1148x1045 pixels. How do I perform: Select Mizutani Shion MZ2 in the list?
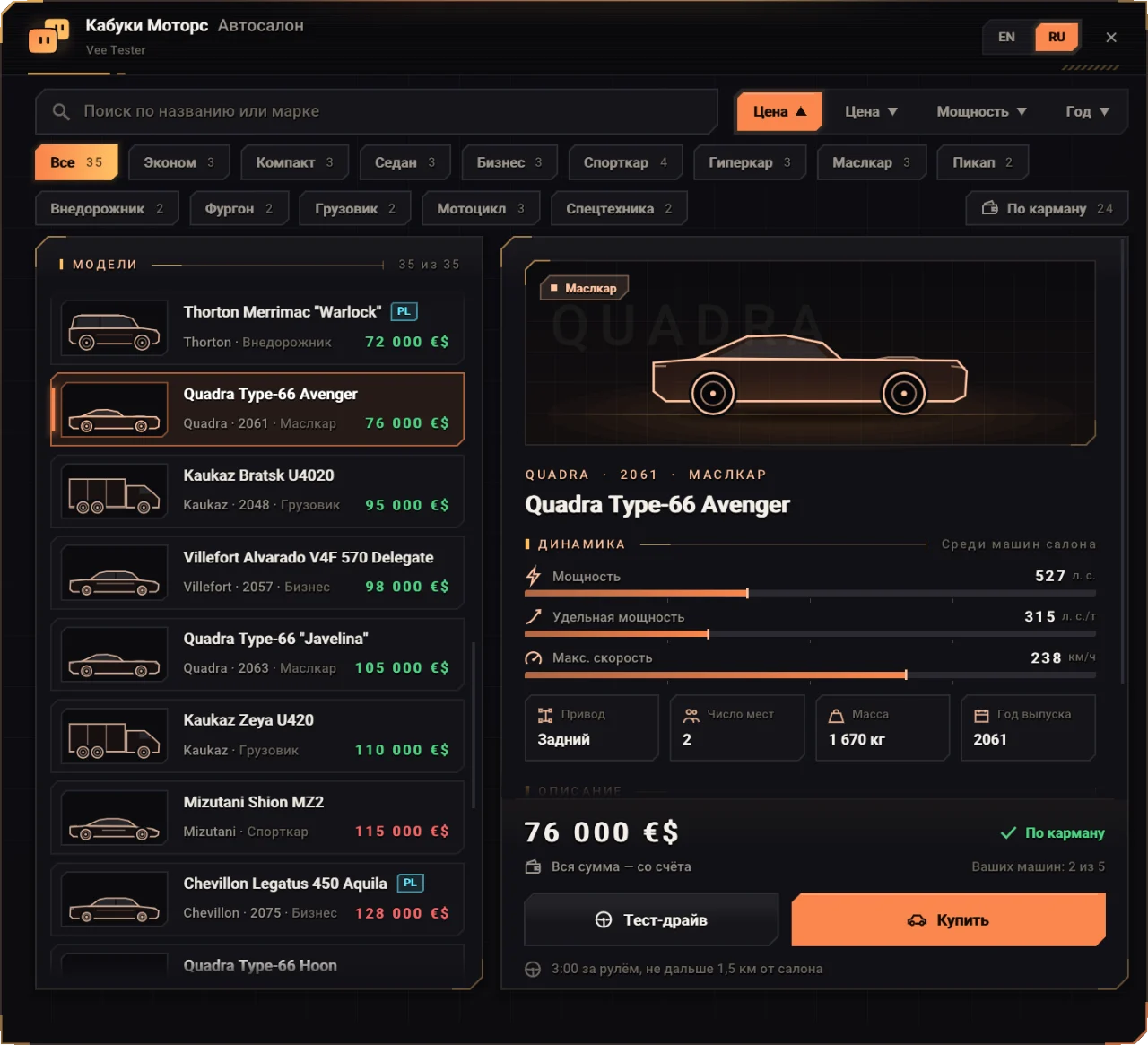coord(257,817)
